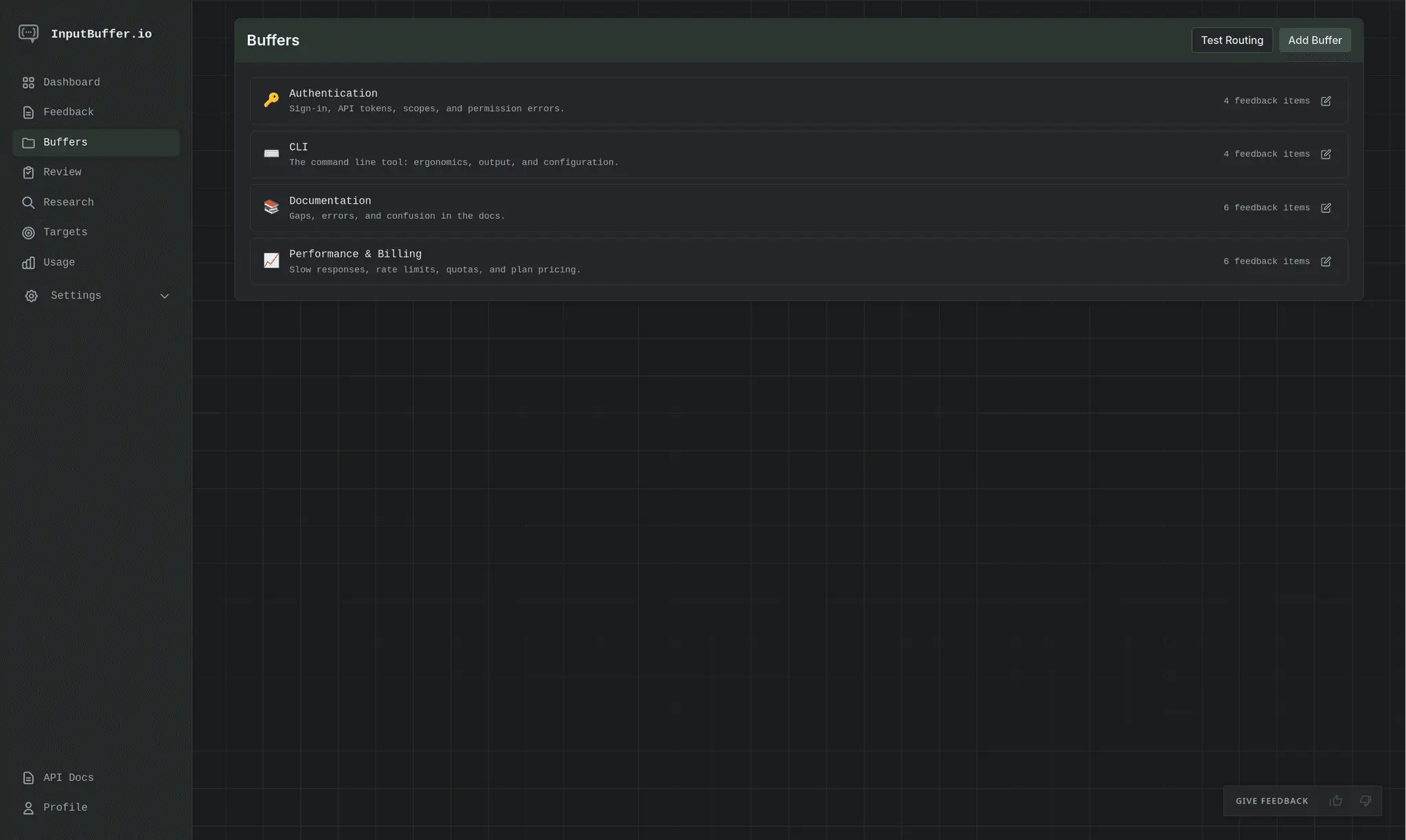Screen dimensions: 1406x840
Task: Open the API Docs link
Action: click(96, 778)
